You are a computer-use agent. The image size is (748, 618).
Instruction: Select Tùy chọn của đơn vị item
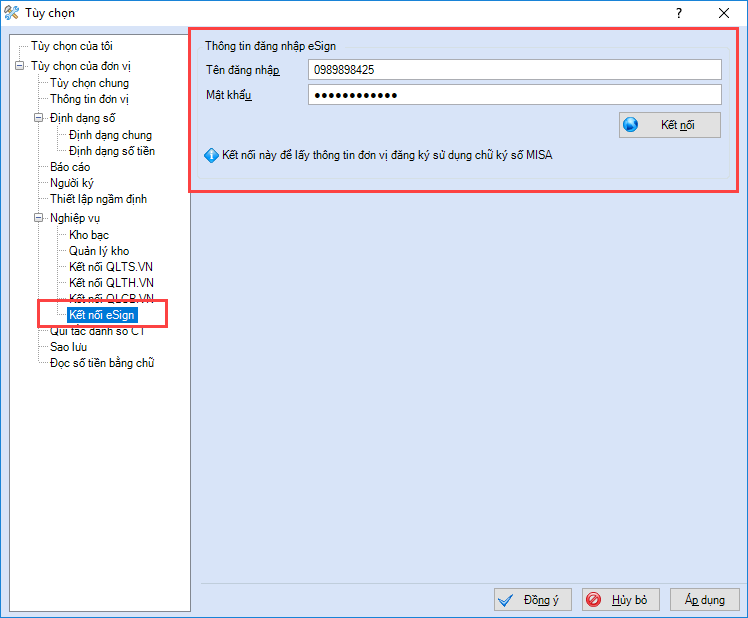81,66
